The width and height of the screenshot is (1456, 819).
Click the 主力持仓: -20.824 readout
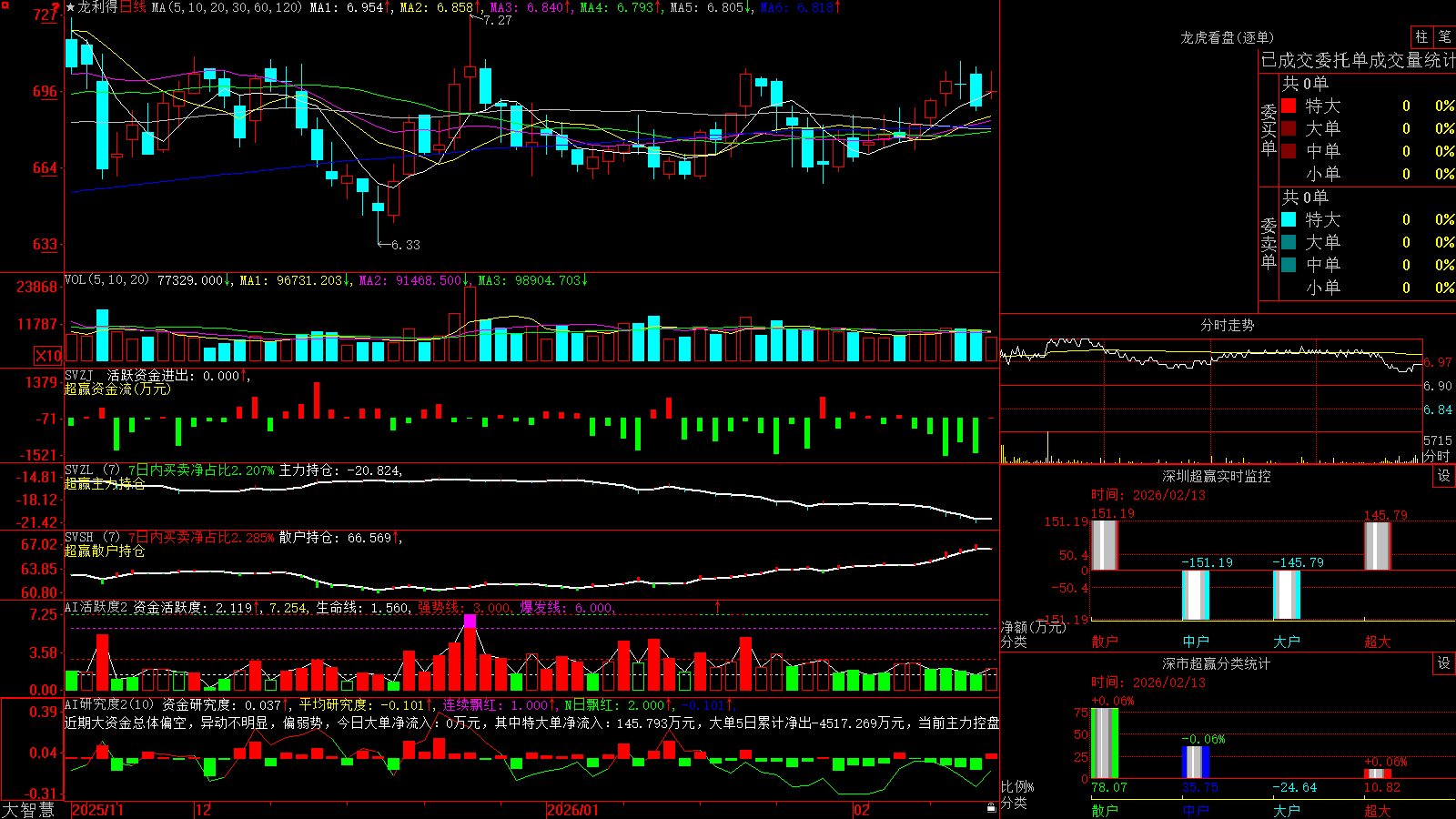click(x=340, y=470)
